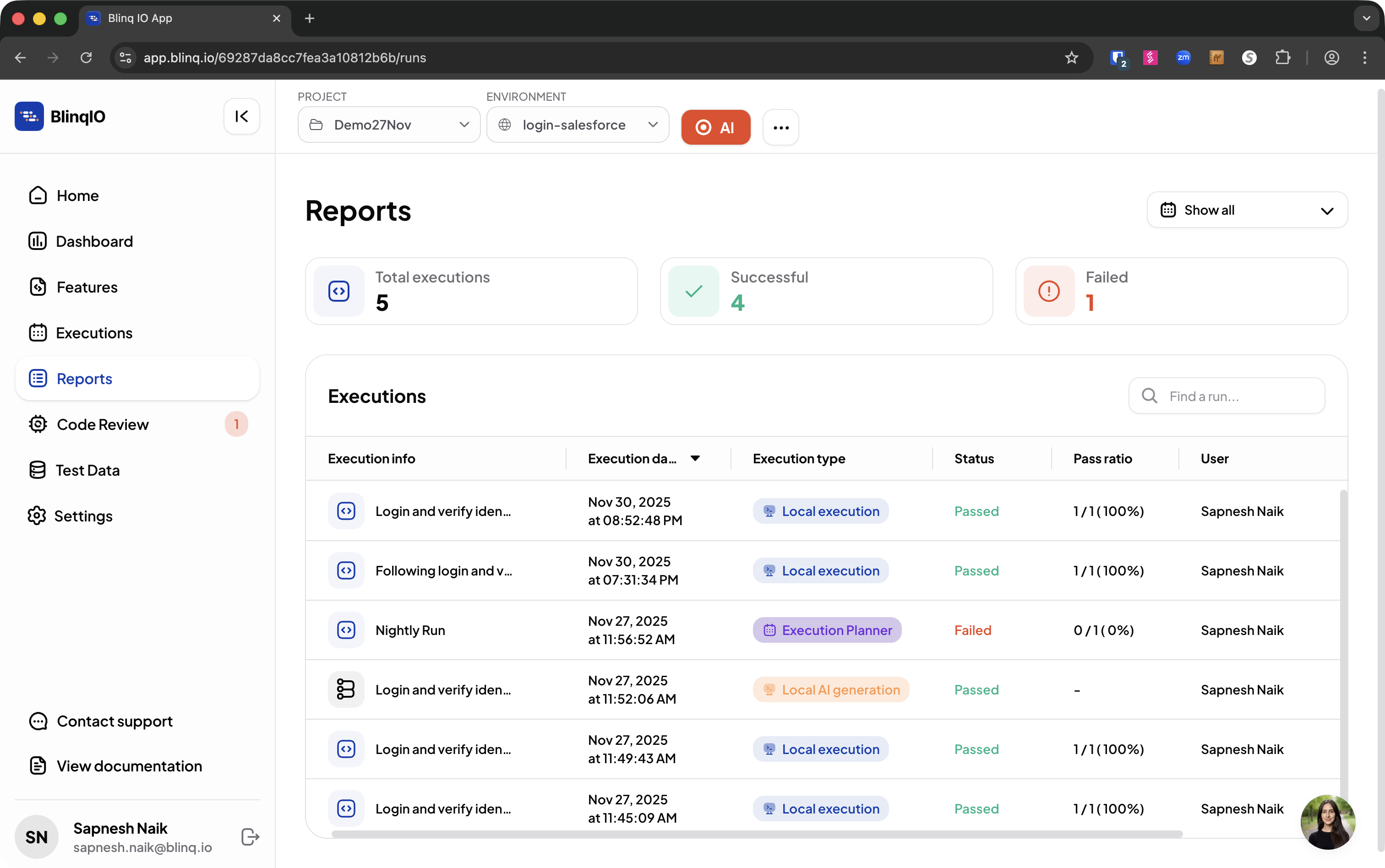Bookmark page with the star icon

point(1071,57)
